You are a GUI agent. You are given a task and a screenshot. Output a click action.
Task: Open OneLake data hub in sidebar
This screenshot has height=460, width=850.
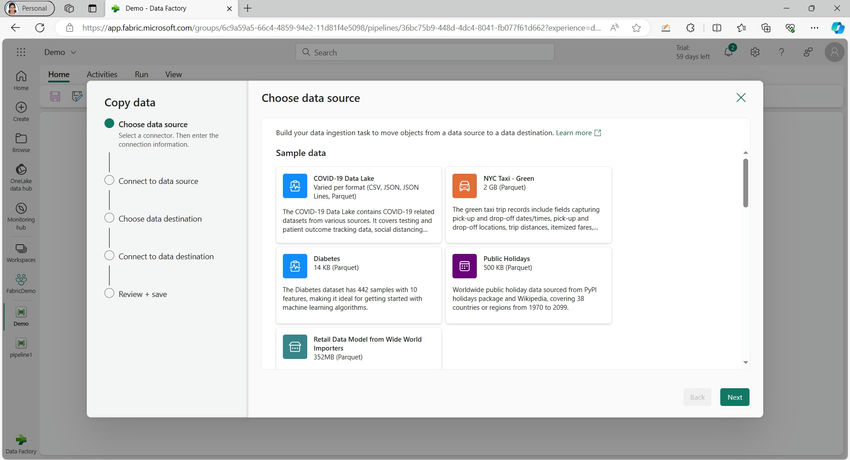(21, 177)
